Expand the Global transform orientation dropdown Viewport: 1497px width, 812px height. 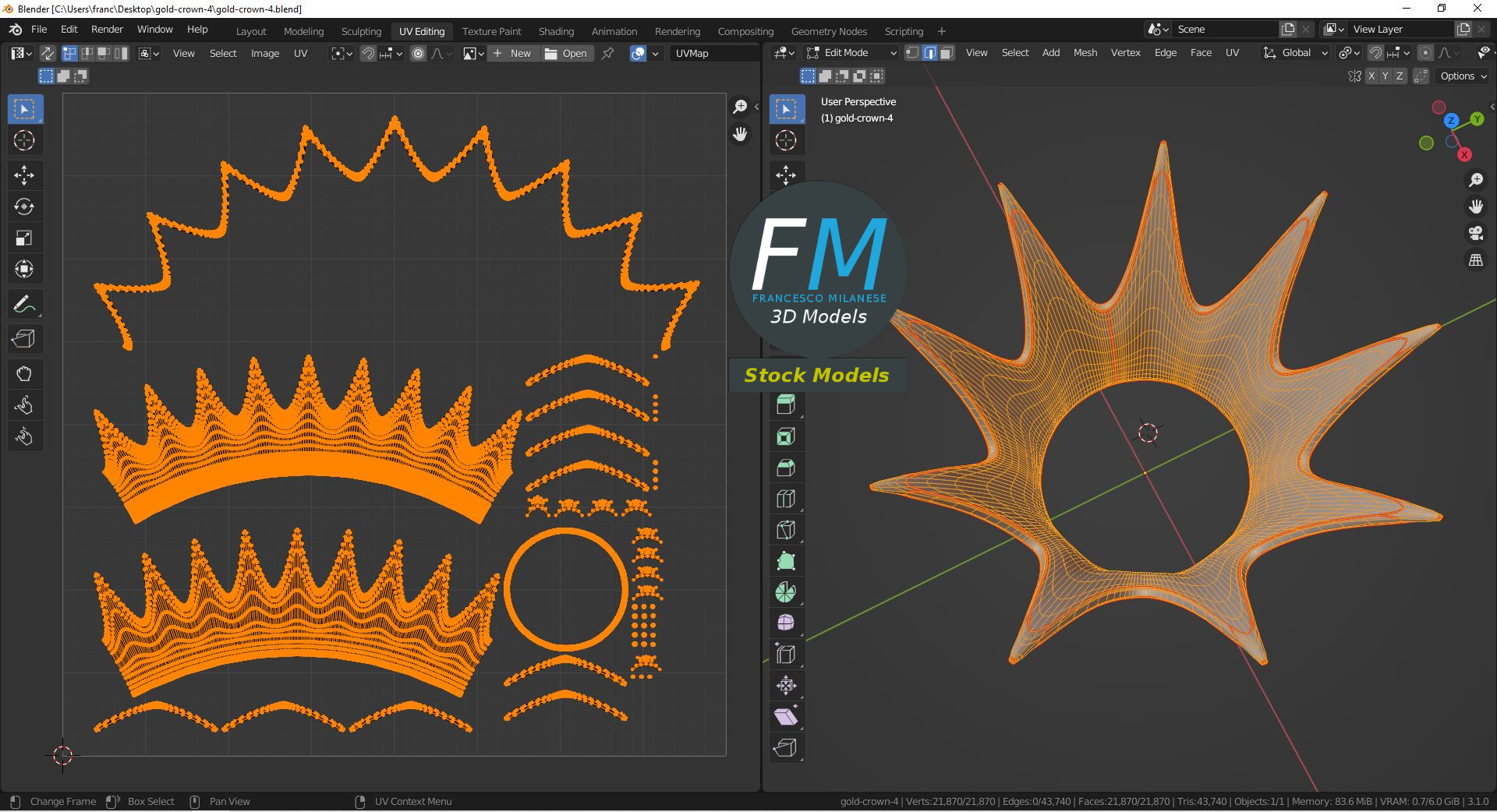[1296, 53]
